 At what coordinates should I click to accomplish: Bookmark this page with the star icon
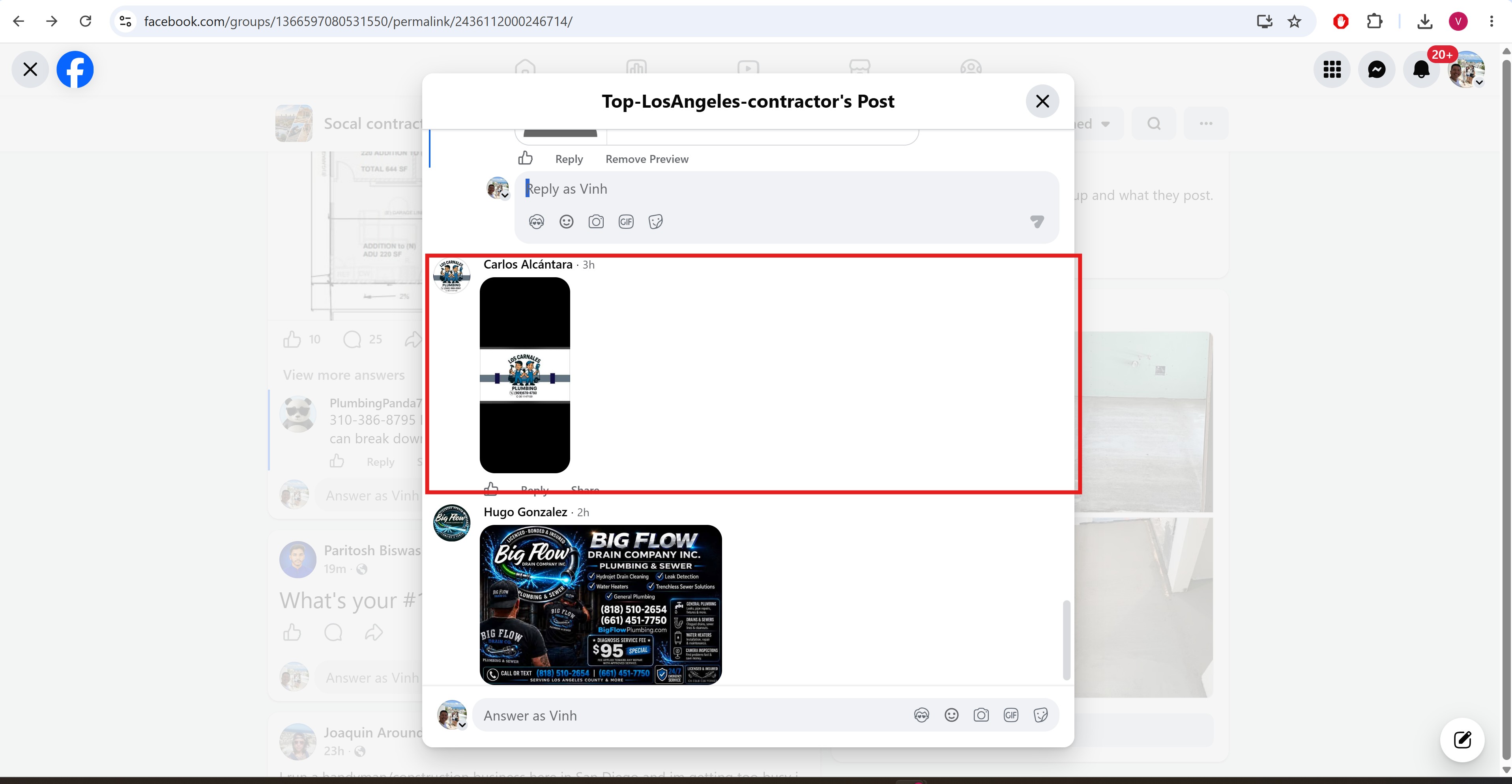coord(1294,21)
